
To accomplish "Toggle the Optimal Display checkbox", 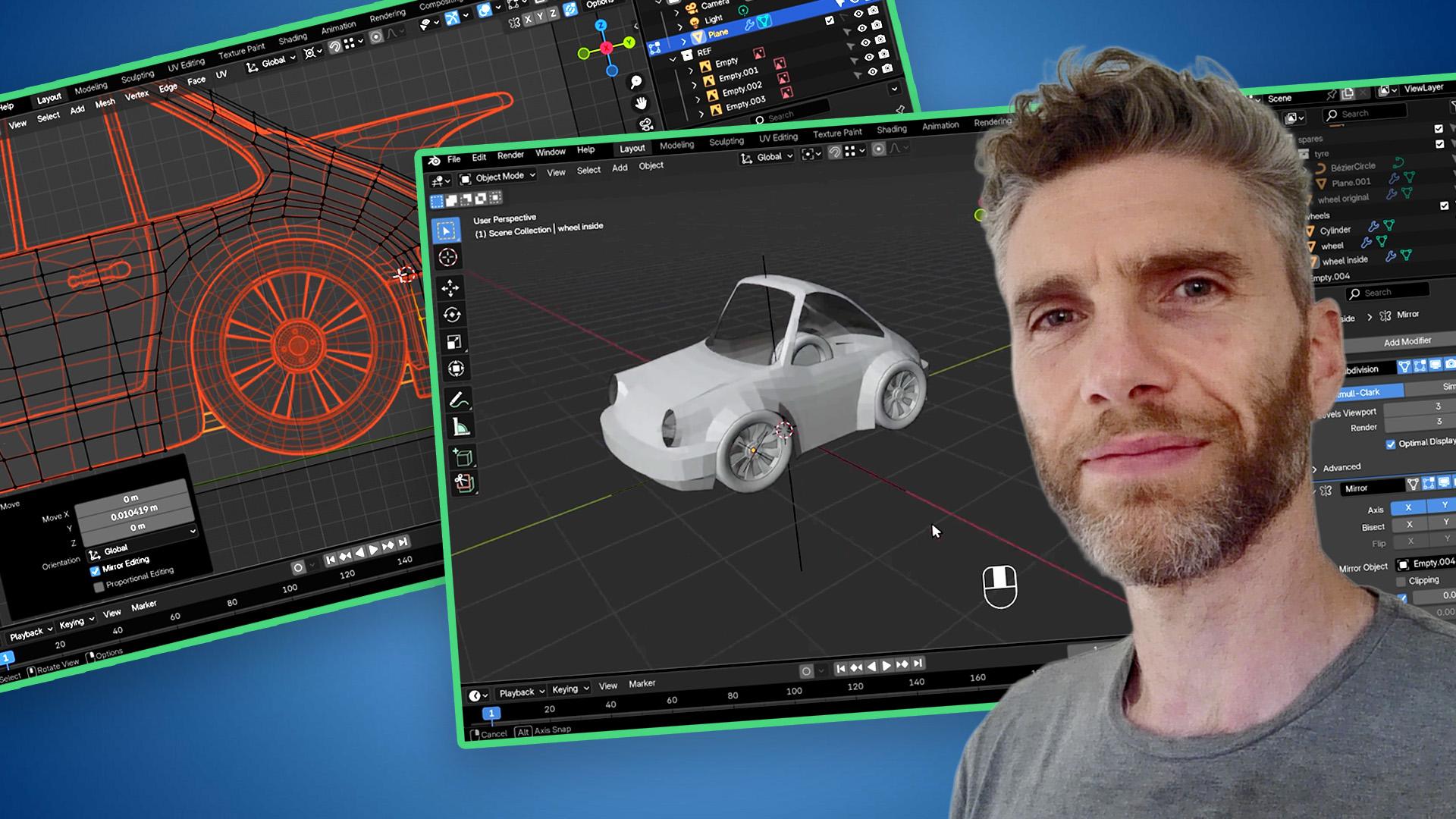I will tap(1391, 444).
